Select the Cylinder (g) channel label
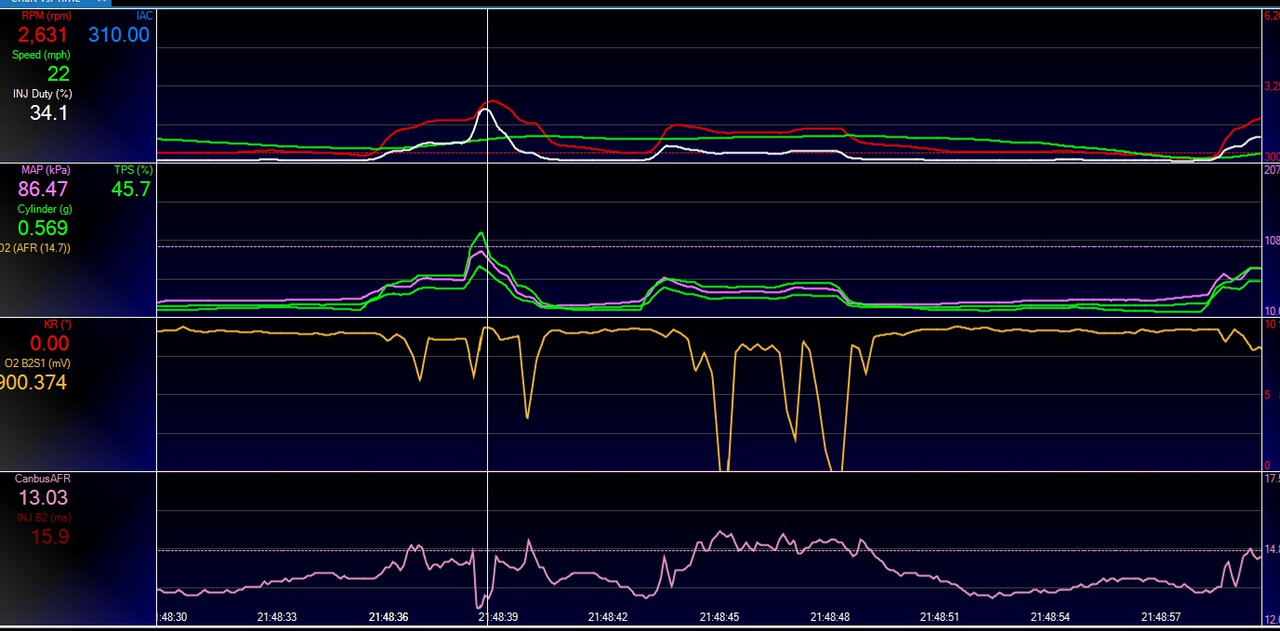1280x631 pixels. pos(45,209)
